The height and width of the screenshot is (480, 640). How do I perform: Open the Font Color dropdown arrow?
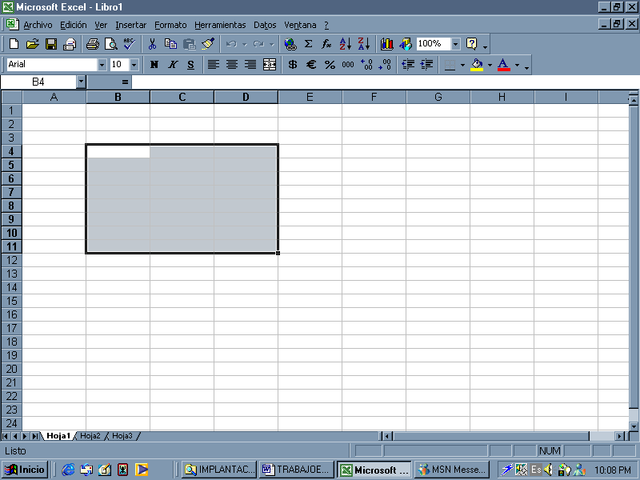tap(517, 64)
